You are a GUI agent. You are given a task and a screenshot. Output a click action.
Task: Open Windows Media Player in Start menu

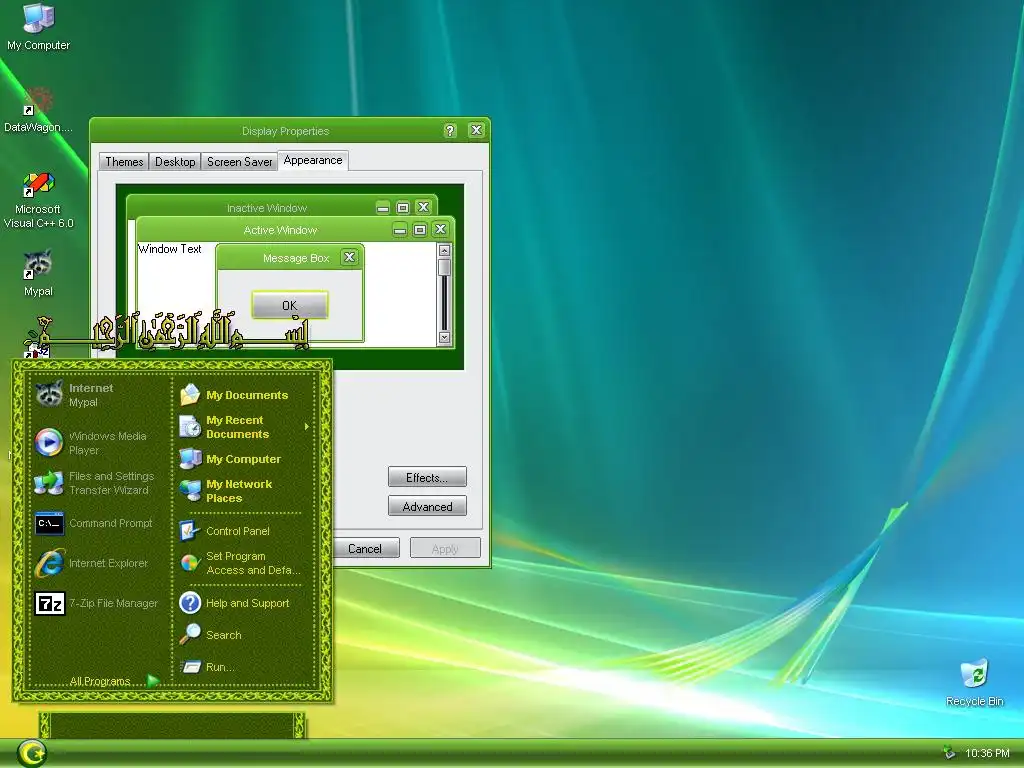pyautogui.click(x=98, y=443)
